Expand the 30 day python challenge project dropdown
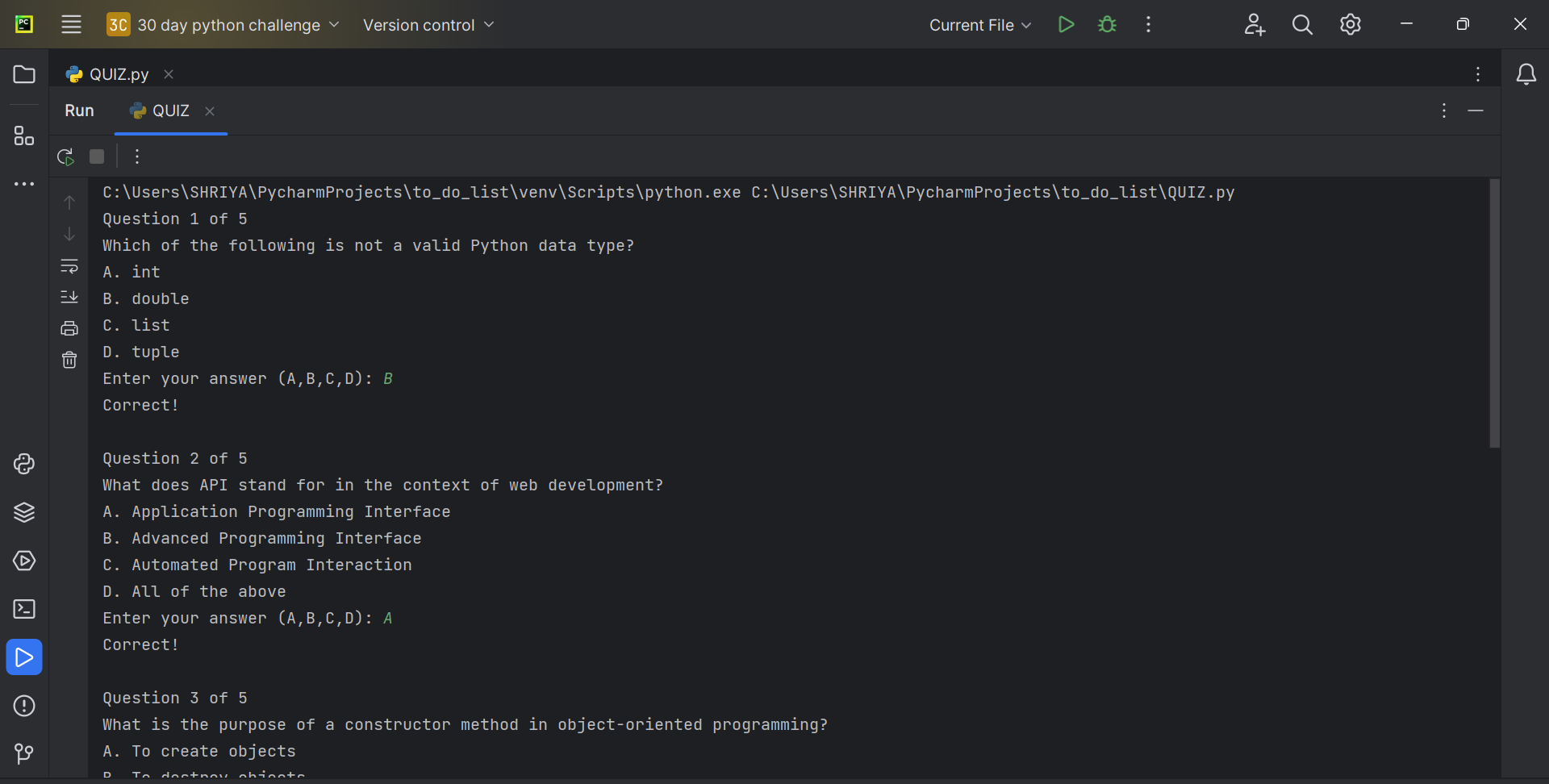The image size is (1549, 784). click(223, 25)
